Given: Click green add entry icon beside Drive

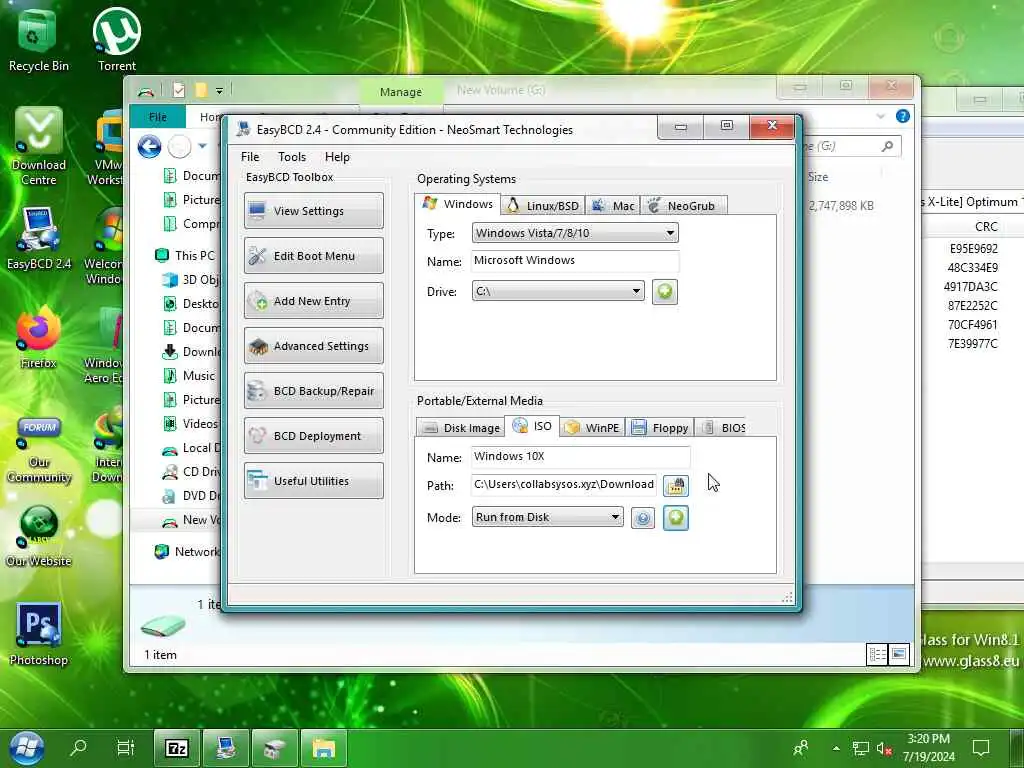Looking at the screenshot, I should [664, 291].
